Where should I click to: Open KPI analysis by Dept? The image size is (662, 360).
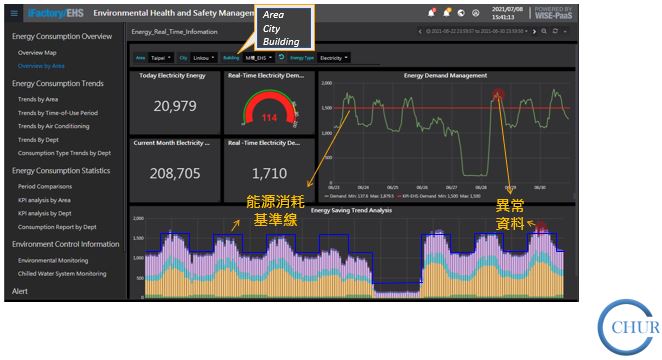click(x=45, y=213)
